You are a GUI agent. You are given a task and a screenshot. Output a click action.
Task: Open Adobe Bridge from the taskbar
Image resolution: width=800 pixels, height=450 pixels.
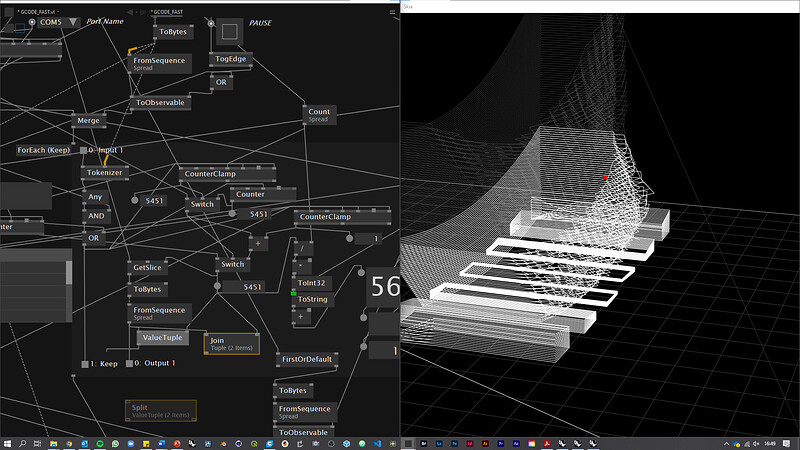(x=424, y=444)
